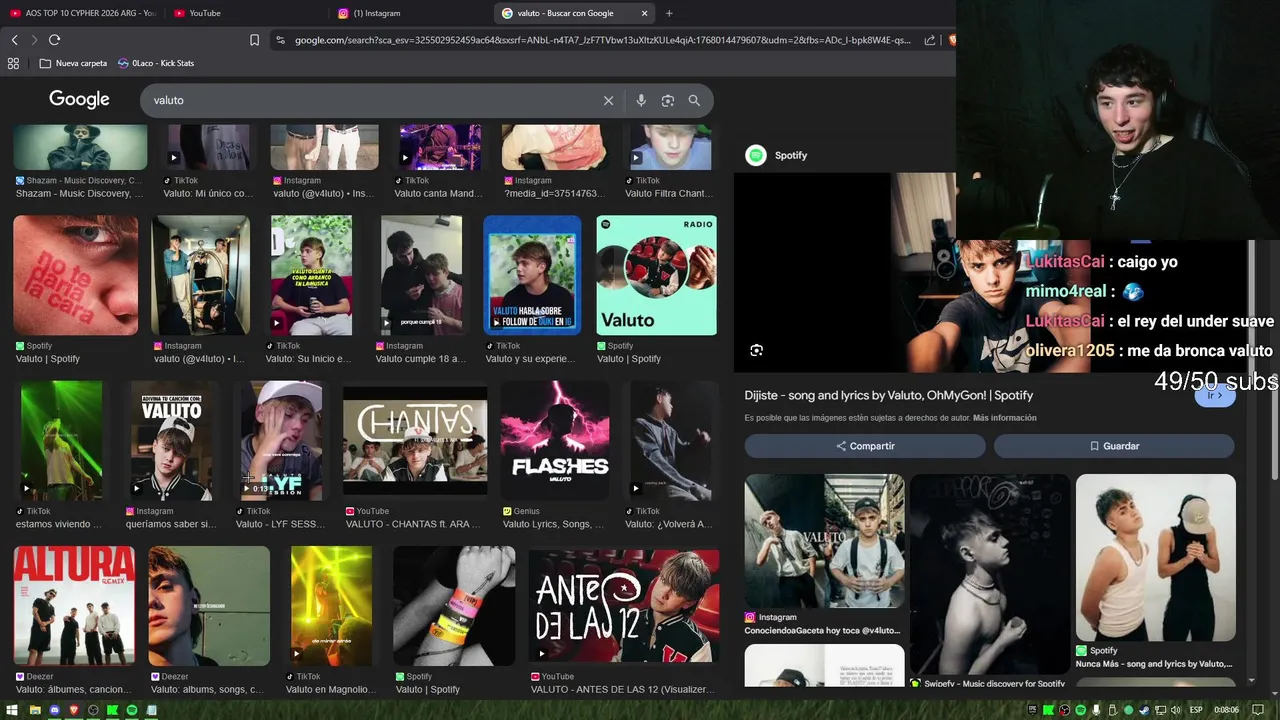
Task: Open the 'ConociendoaGaceta' Instagram related image
Action: point(824,541)
